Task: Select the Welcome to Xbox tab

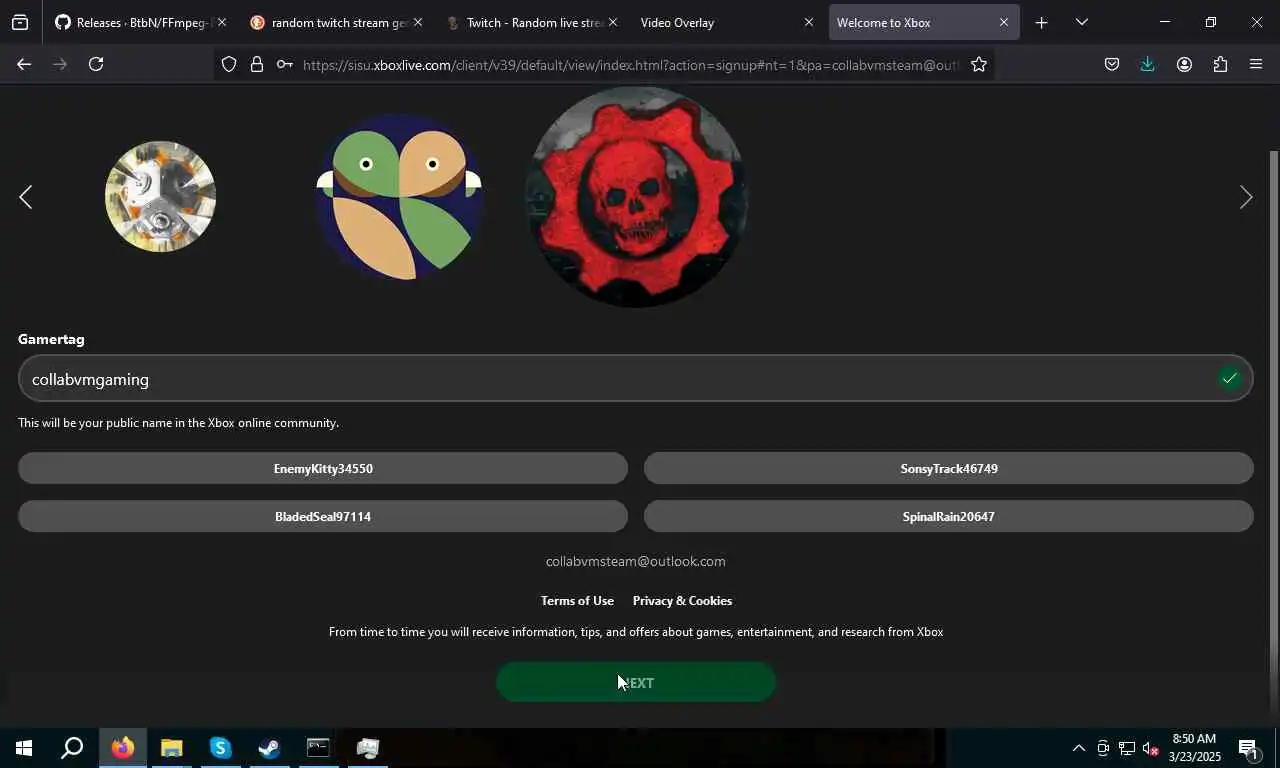Action: pos(923,22)
